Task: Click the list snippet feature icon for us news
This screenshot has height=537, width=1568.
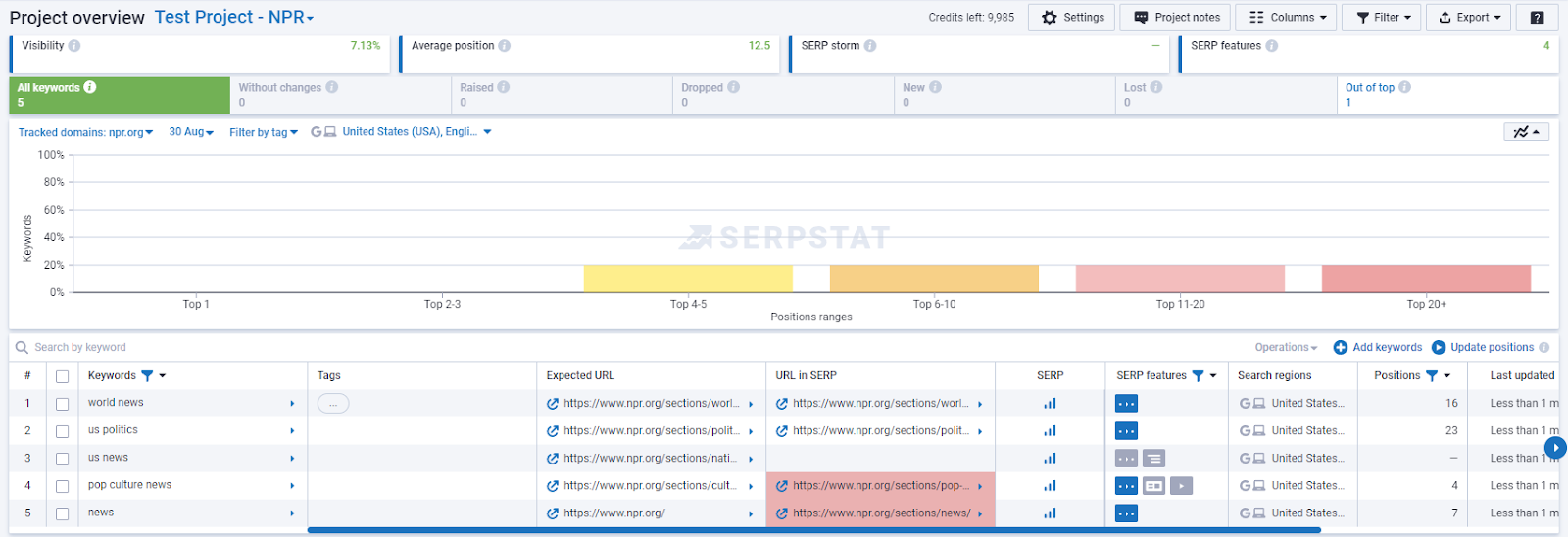Action: 1154,458
